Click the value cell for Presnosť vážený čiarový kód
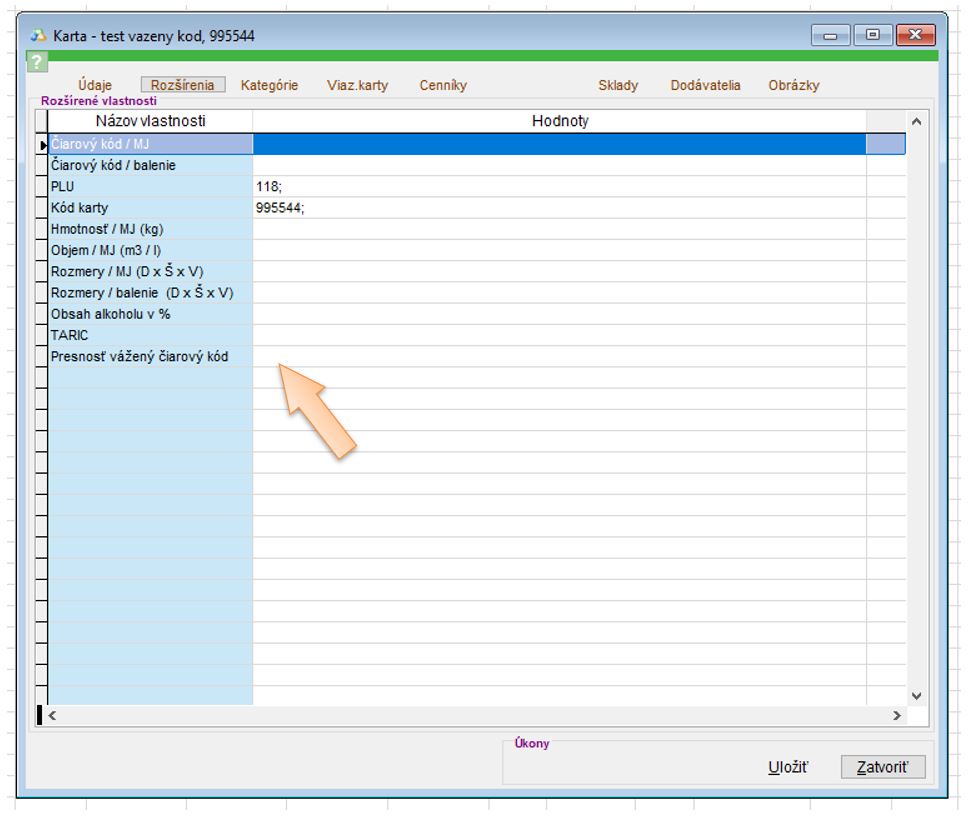This screenshot has width=971, height=821. point(558,357)
